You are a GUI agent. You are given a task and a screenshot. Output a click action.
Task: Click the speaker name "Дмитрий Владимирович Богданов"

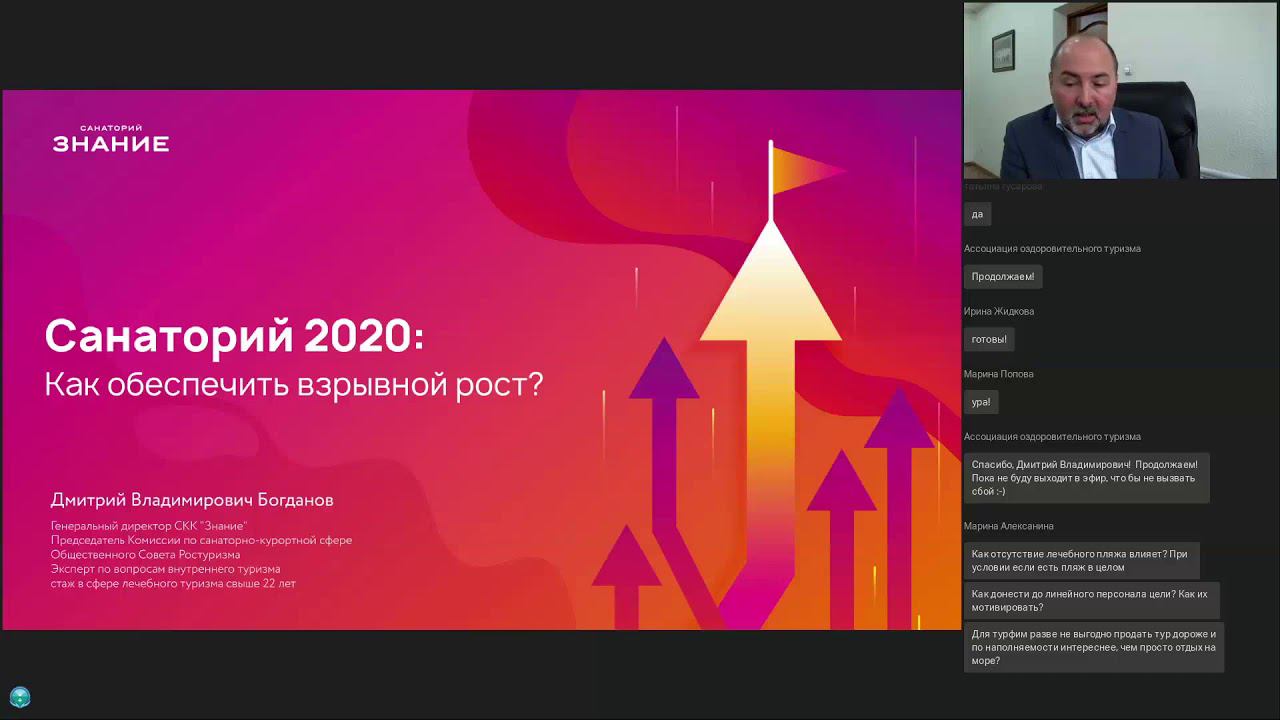(x=192, y=500)
